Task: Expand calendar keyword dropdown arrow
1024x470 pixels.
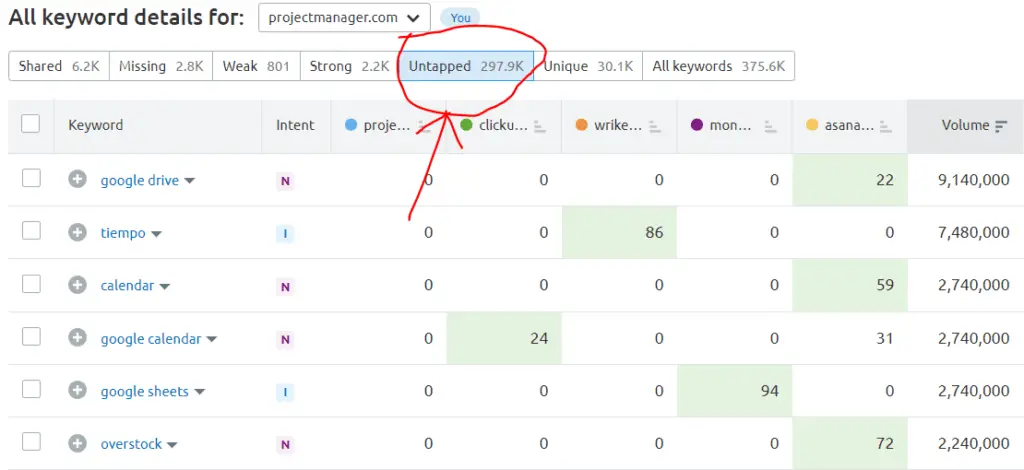Action: tap(165, 287)
